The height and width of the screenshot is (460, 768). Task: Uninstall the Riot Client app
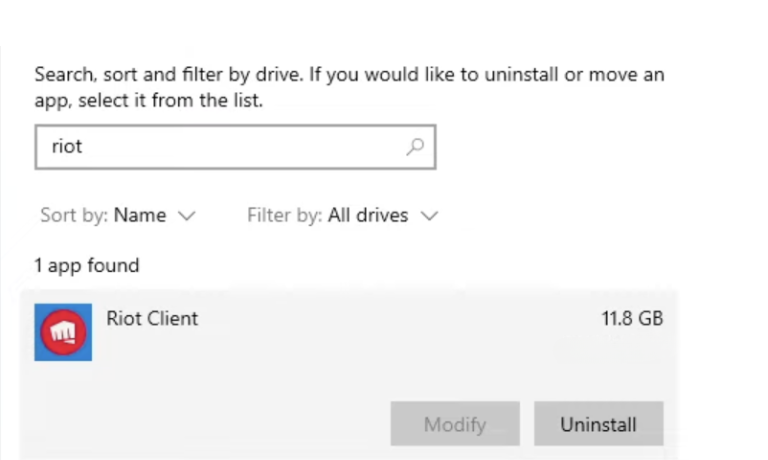coord(599,424)
